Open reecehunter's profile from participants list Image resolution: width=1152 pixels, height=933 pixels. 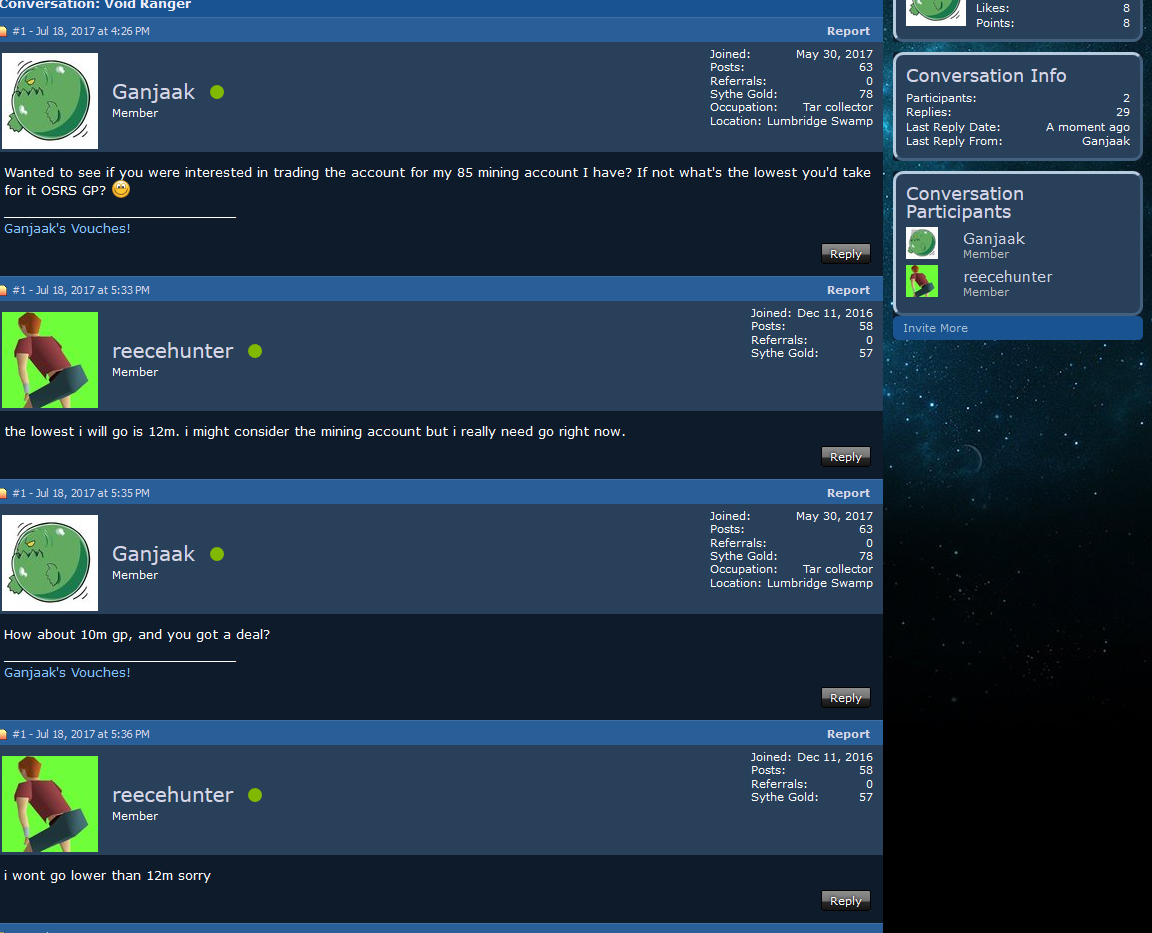click(1007, 277)
